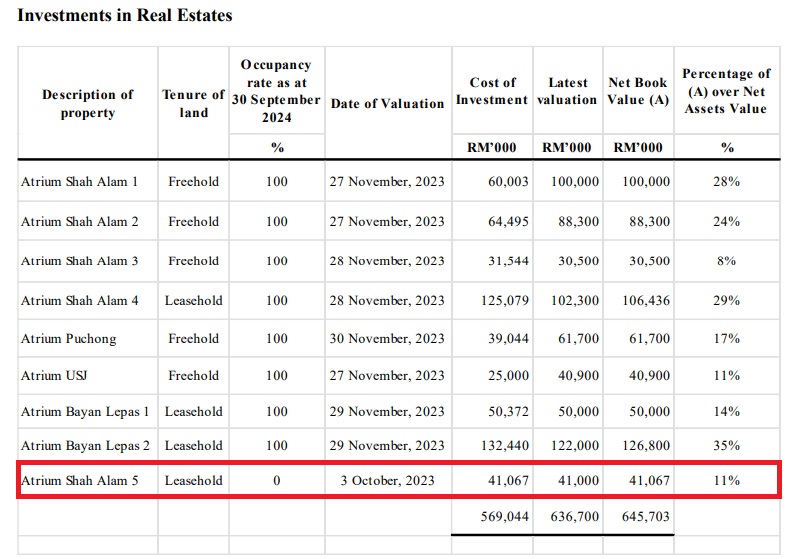The image size is (792, 559).
Task: Select the 24% net assets percentage
Action: (x=726, y=222)
